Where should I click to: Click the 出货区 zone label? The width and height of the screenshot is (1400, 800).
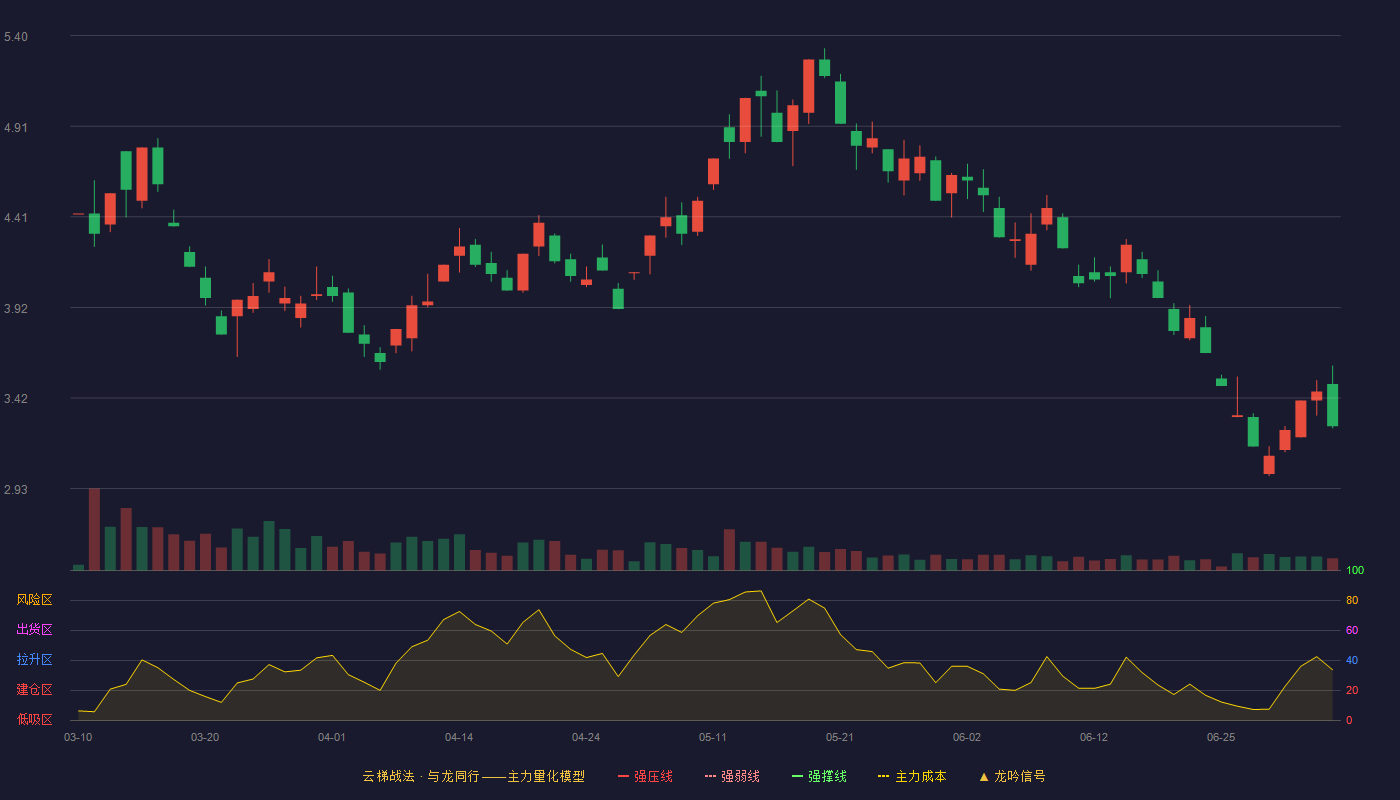tap(35, 630)
